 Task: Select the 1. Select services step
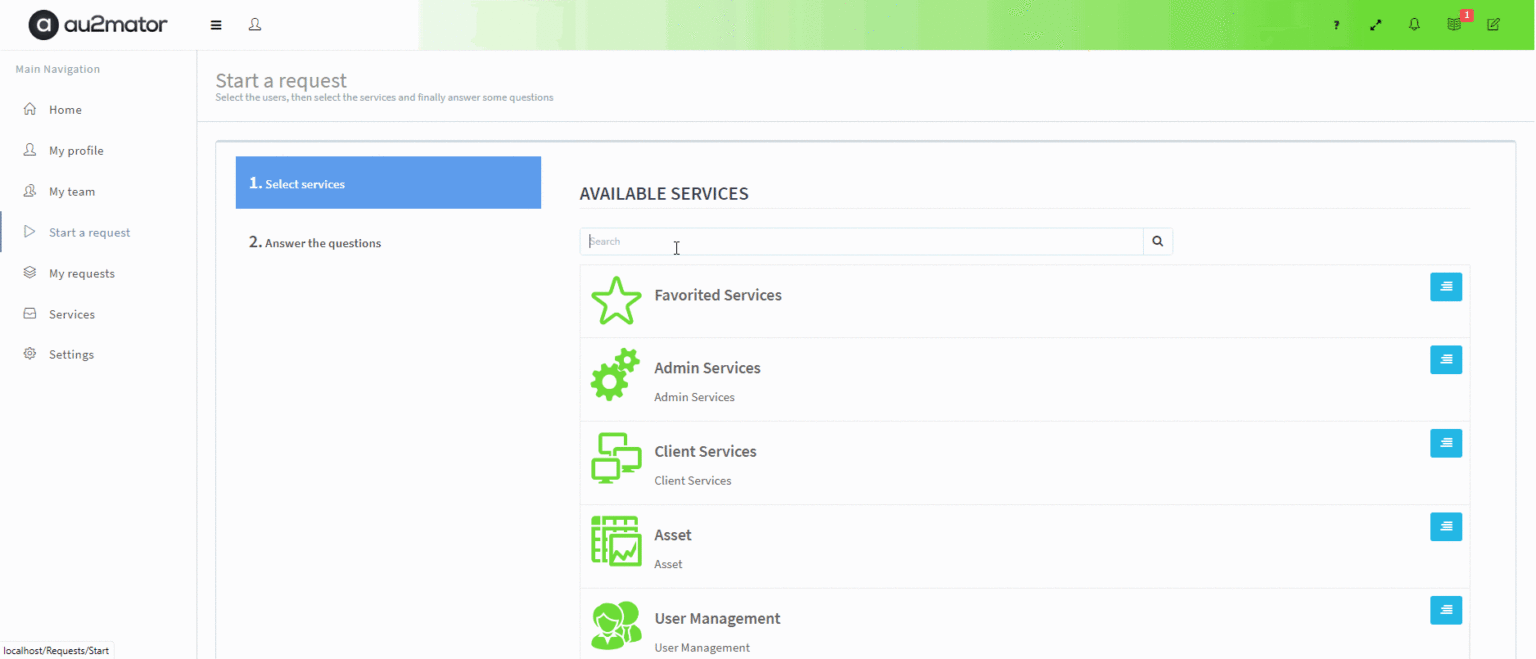point(388,183)
